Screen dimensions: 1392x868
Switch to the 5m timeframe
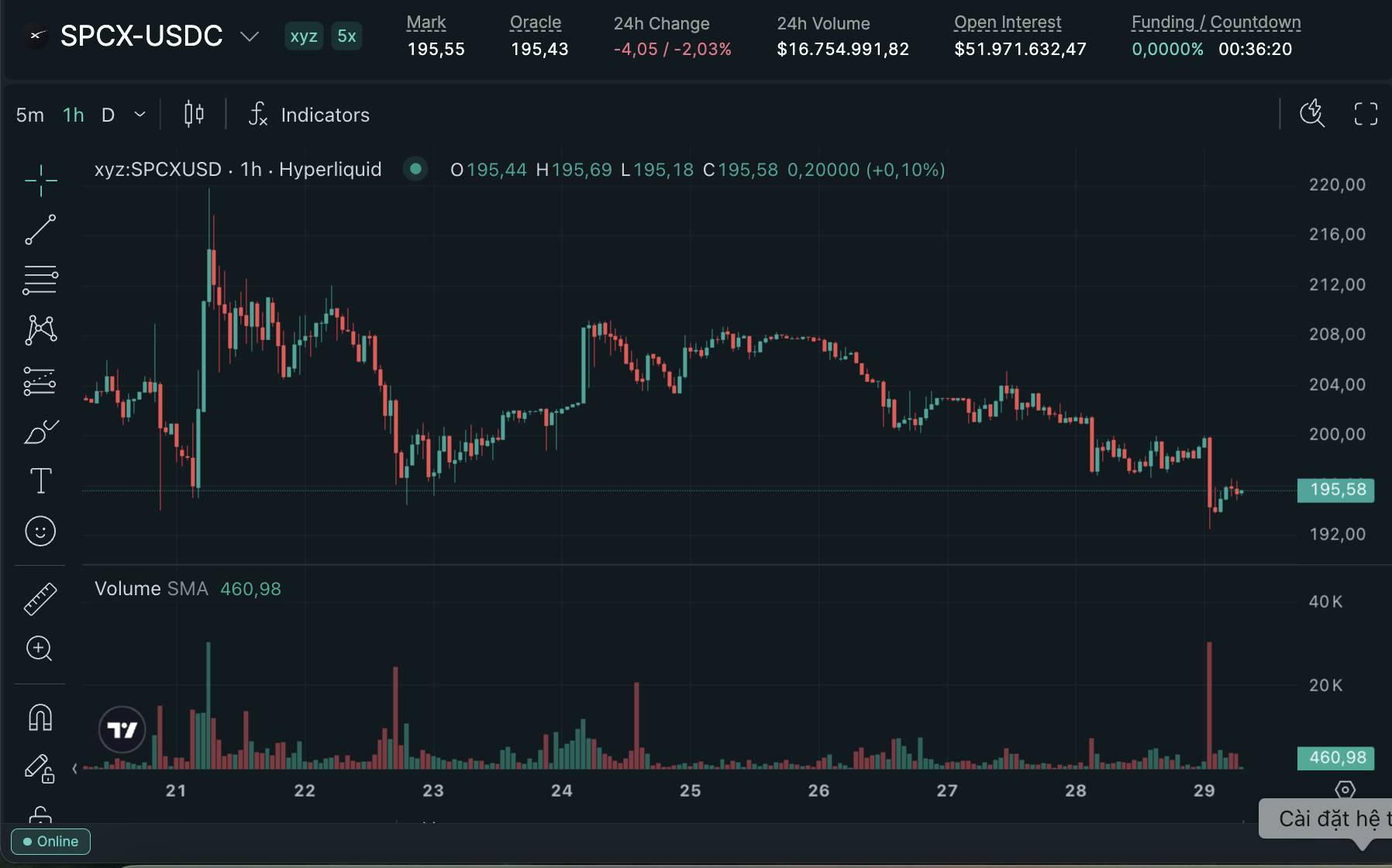pyautogui.click(x=30, y=115)
